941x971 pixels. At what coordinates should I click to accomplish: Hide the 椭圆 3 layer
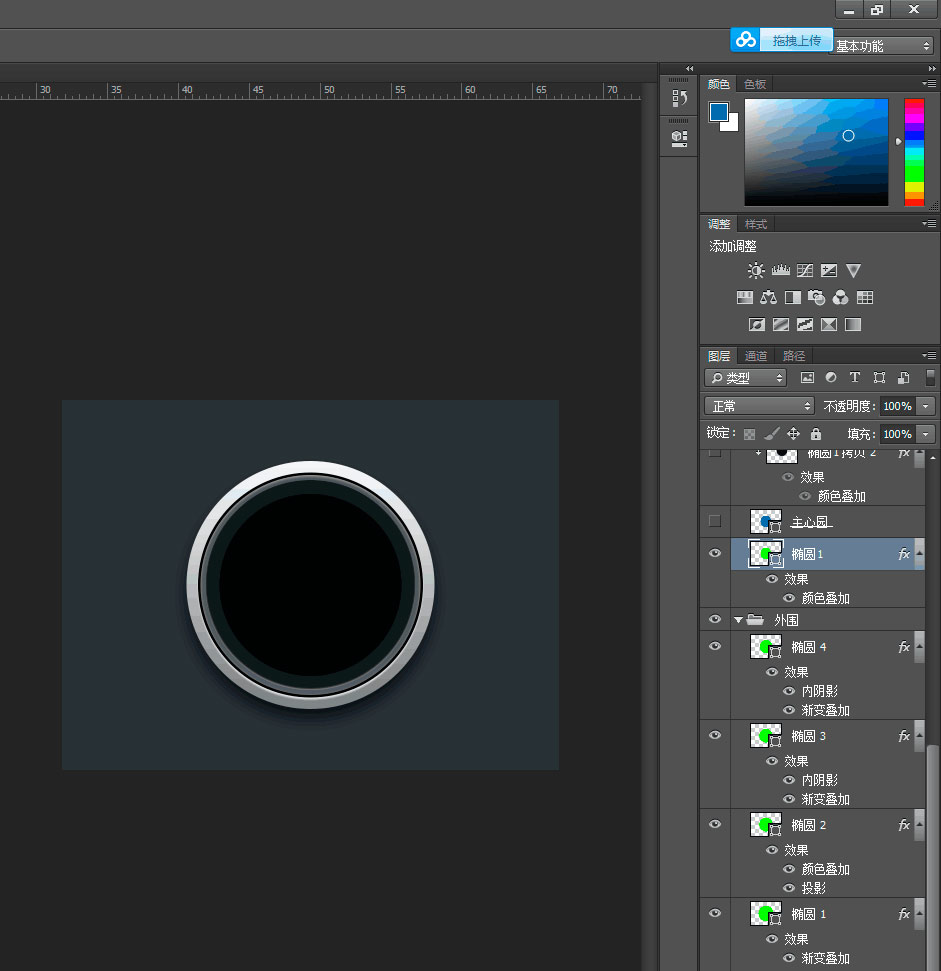click(x=715, y=735)
